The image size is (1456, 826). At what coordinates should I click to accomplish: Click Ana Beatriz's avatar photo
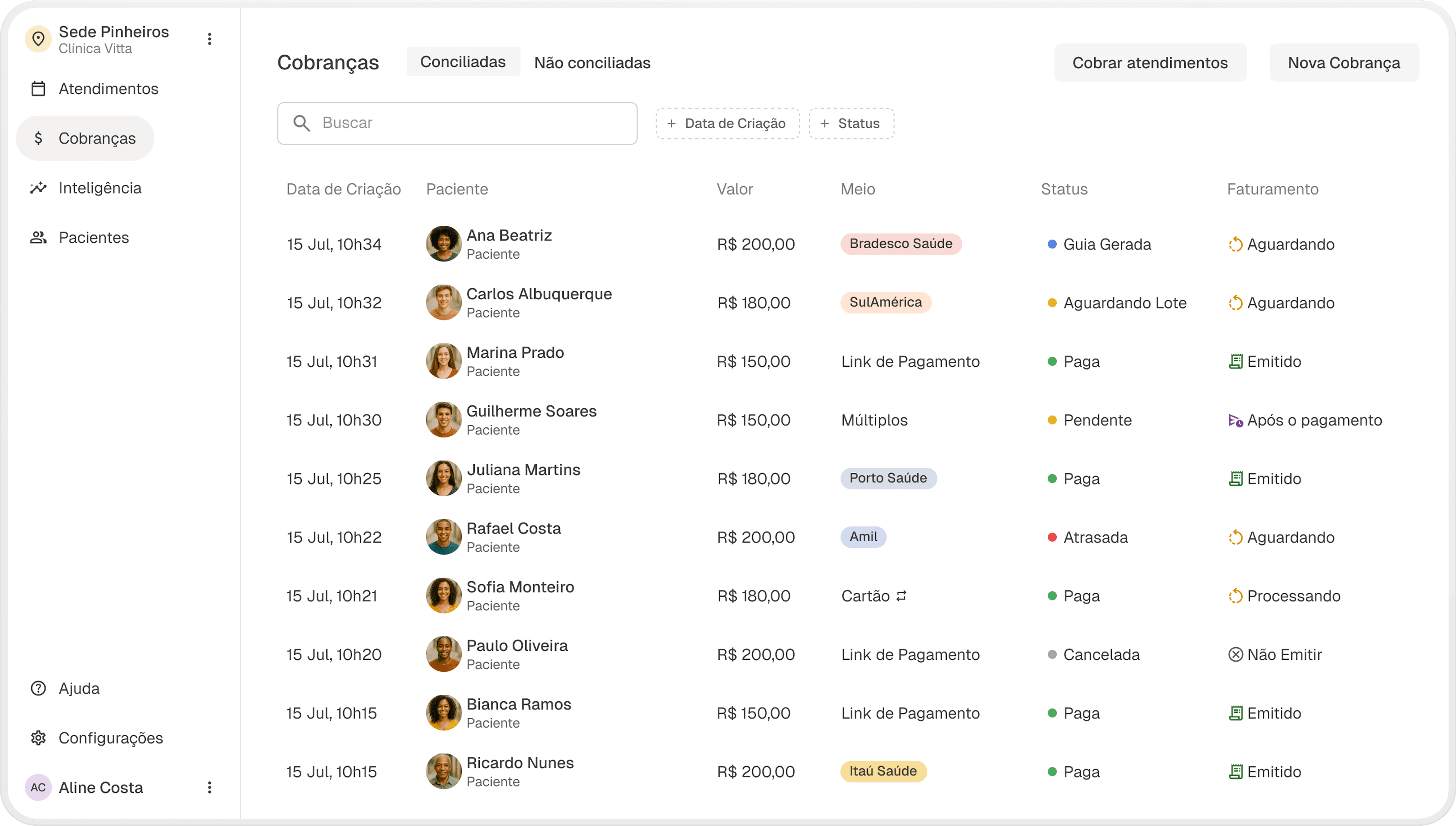(443, 244)
